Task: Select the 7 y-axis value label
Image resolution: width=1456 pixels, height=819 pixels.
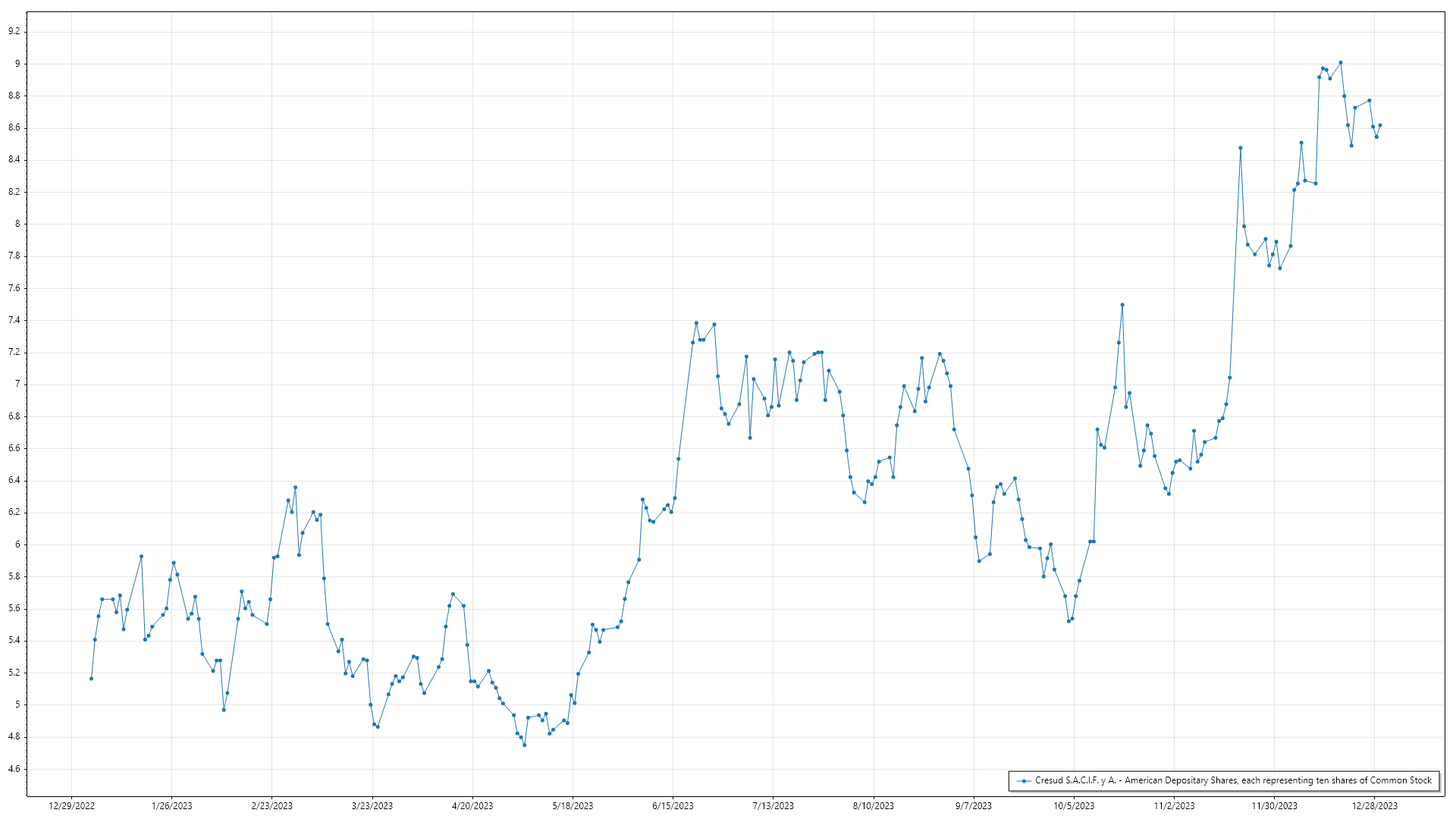Action: pyautogui.click(x=17, y=384)
